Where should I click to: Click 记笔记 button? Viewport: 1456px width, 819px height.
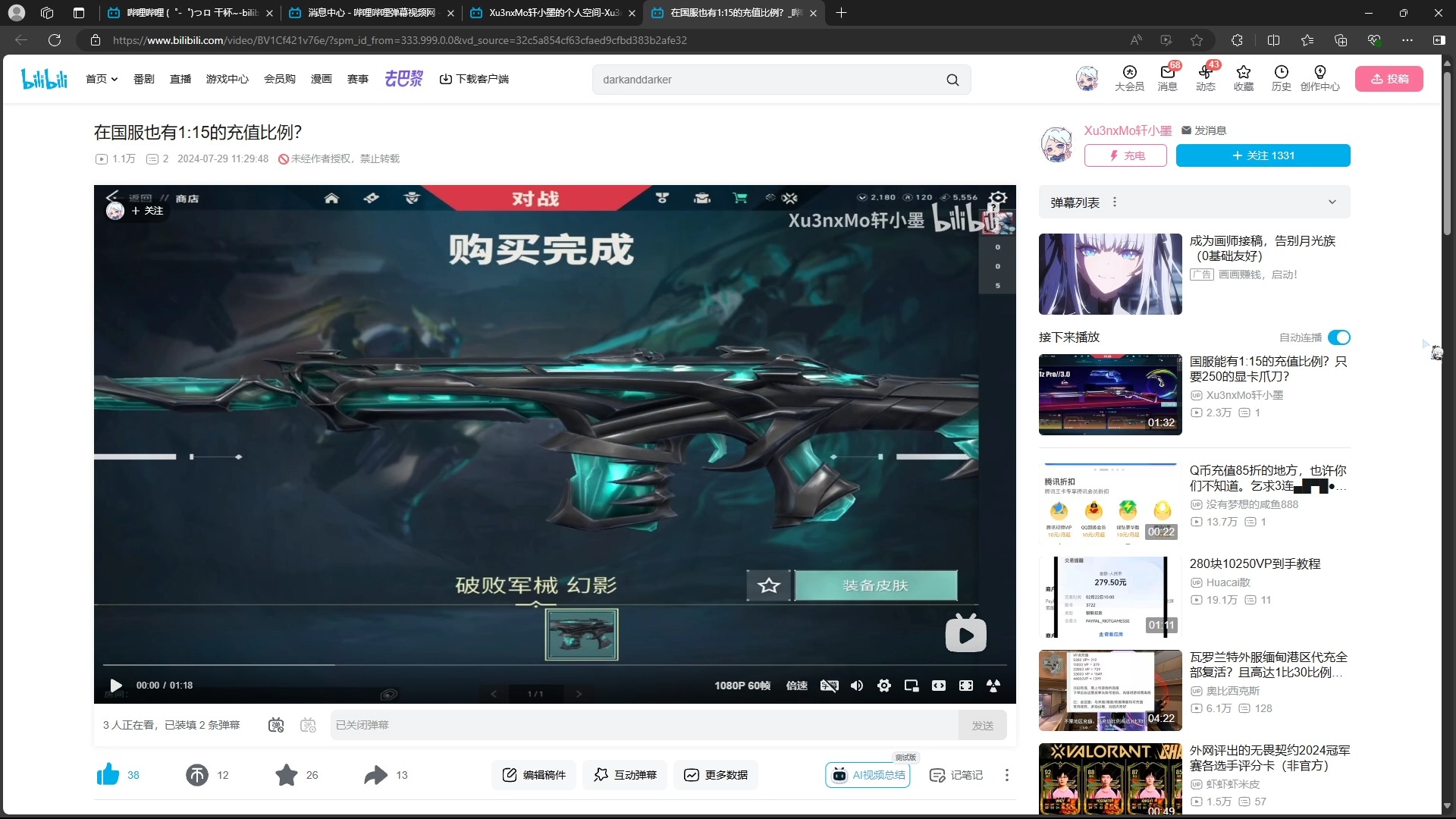point(955,775)
